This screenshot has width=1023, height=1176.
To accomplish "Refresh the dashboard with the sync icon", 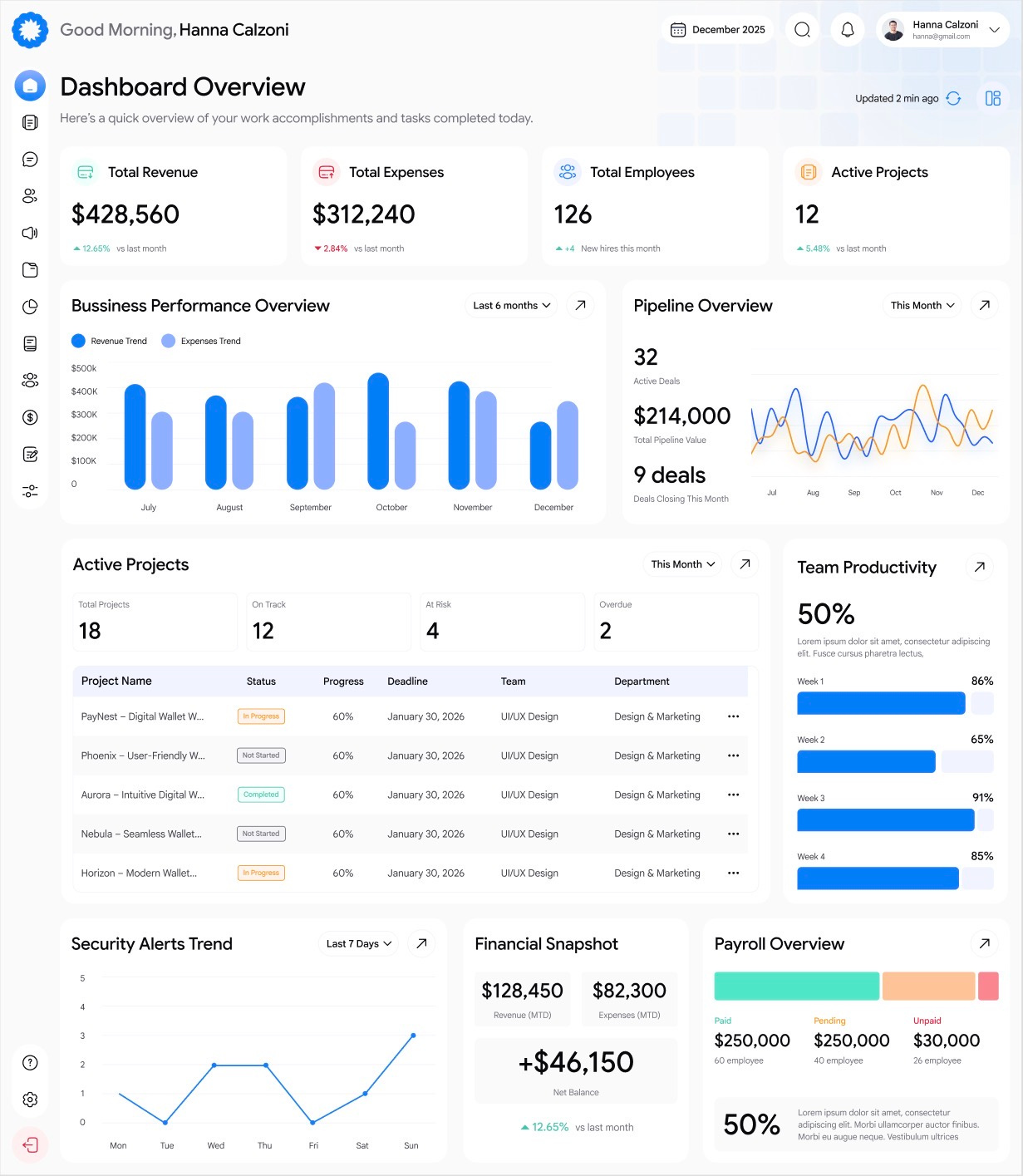I will (x=953, y=98).
